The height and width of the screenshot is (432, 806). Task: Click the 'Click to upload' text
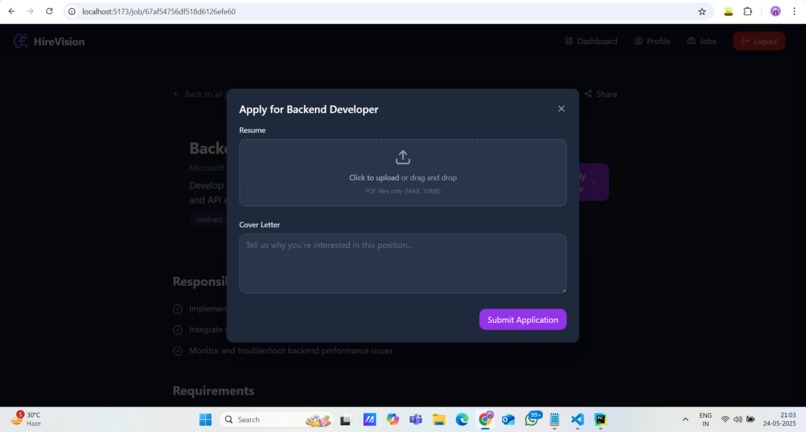374,177
